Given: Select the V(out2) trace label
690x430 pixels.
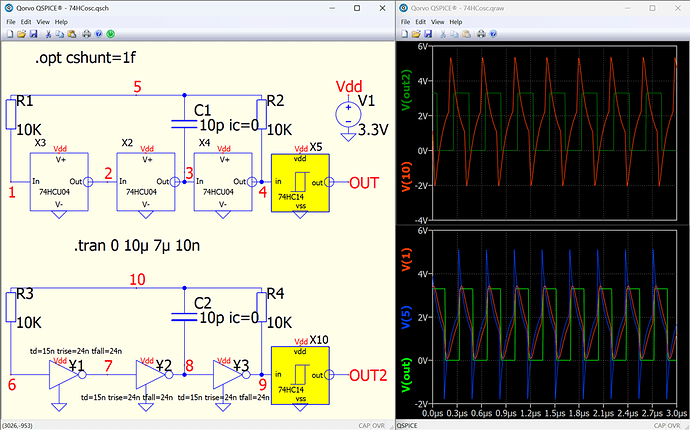Looking at the screenshot, I should (406, 90).
